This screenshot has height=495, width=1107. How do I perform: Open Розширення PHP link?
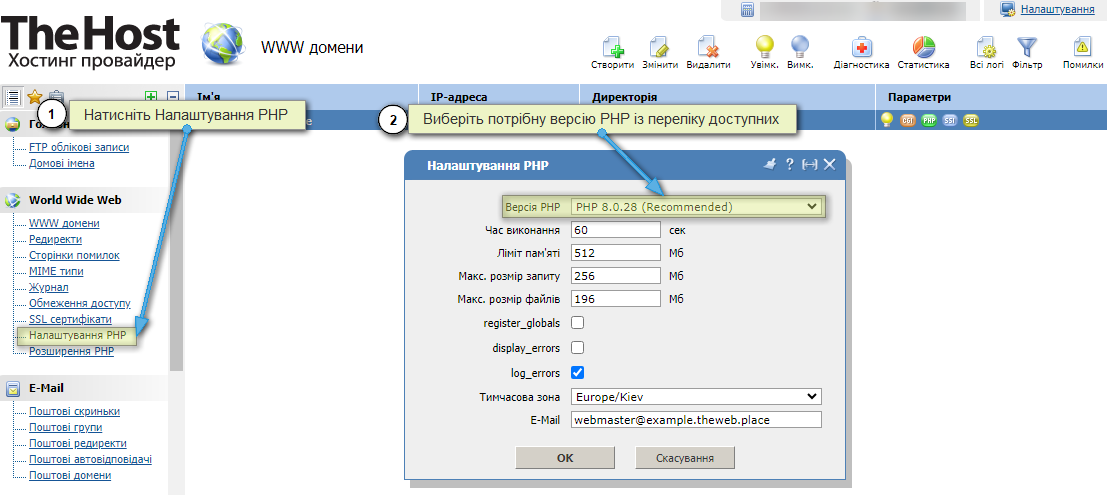coord(71,352)
